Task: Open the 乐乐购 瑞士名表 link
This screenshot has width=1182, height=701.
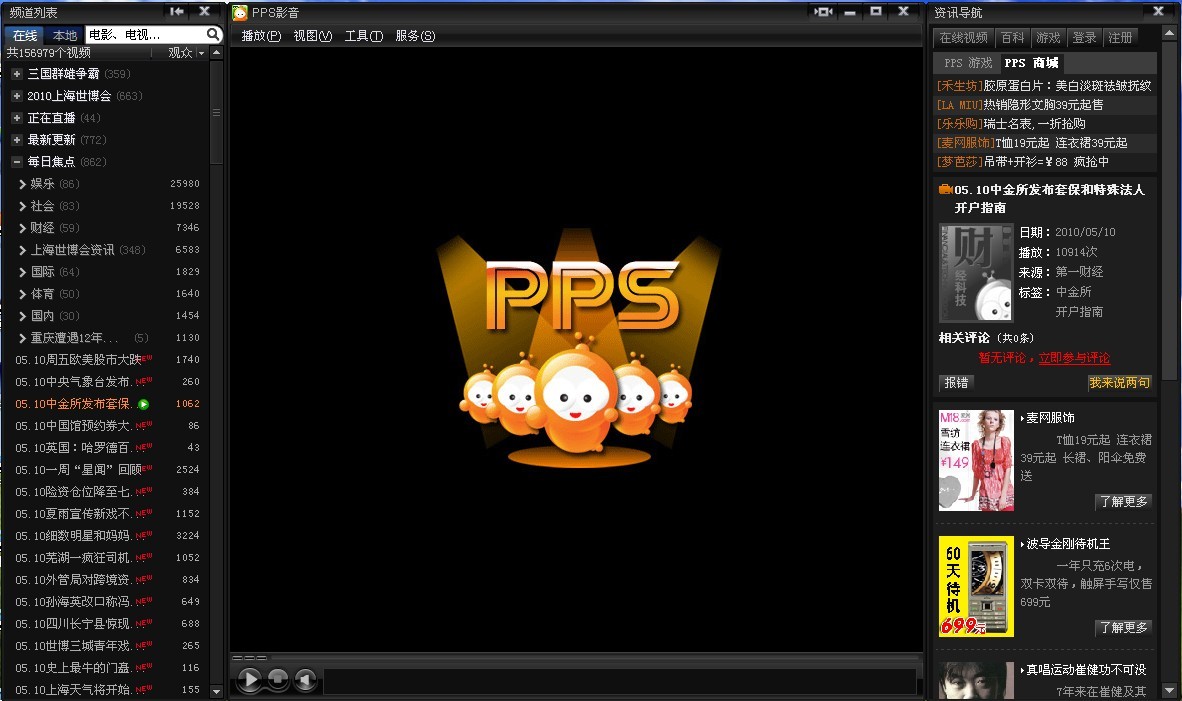Action: pyautogui.click(x=1011, y=124)
